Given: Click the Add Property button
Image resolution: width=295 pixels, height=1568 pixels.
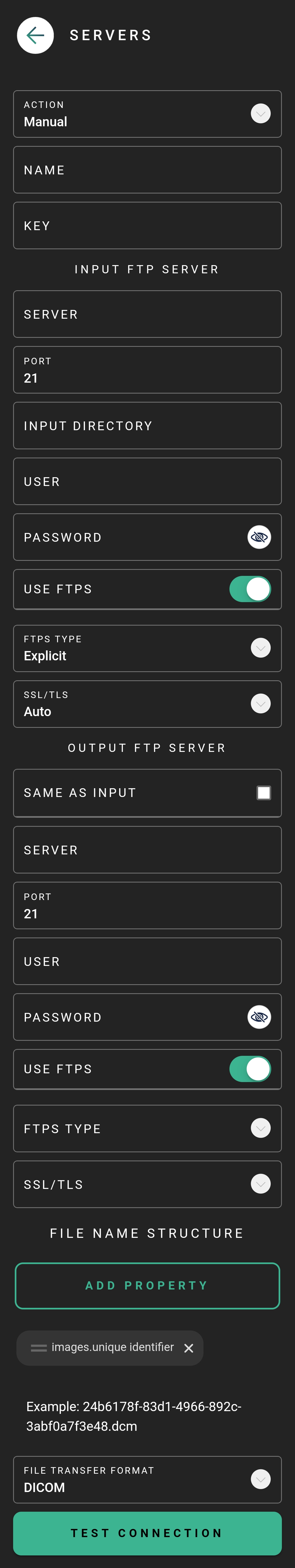Looking at the screenshot, I should (x=147, y=1286).
